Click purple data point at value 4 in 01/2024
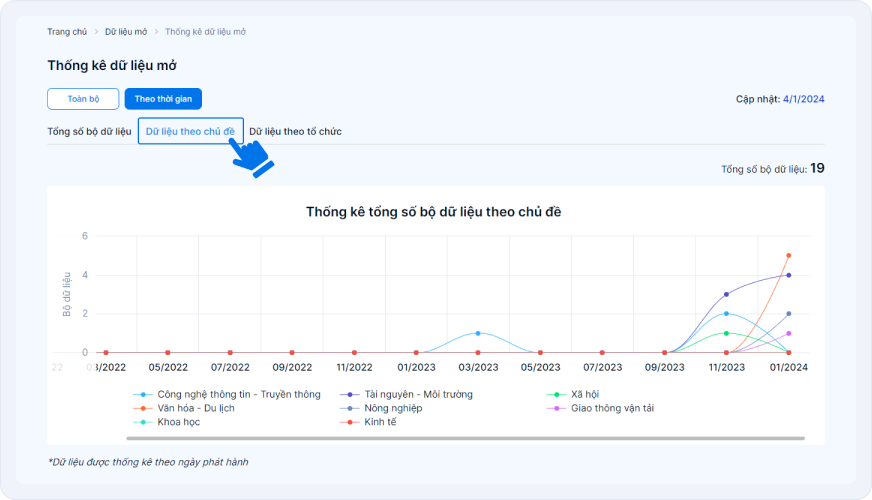 click(x=789, y=275)
